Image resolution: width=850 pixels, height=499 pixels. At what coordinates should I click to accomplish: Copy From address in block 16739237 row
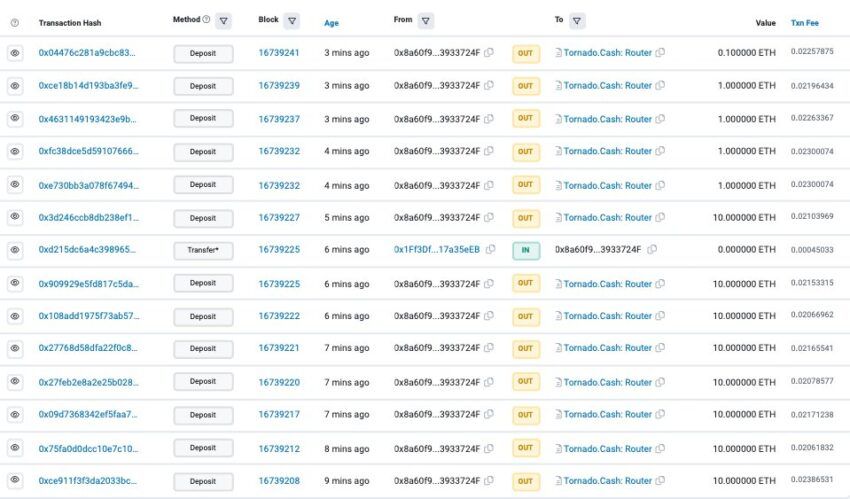coord(489,119)
